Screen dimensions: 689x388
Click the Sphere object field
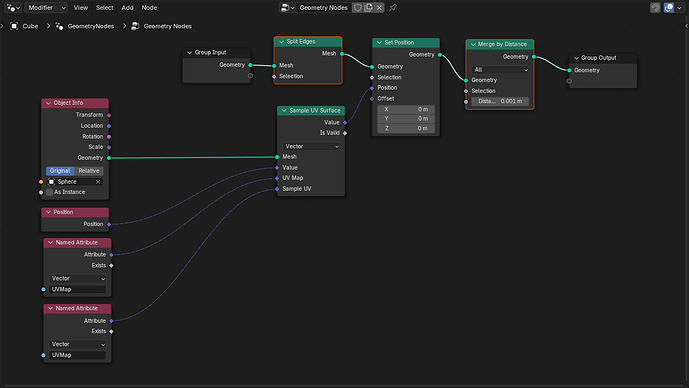point(75,181)
